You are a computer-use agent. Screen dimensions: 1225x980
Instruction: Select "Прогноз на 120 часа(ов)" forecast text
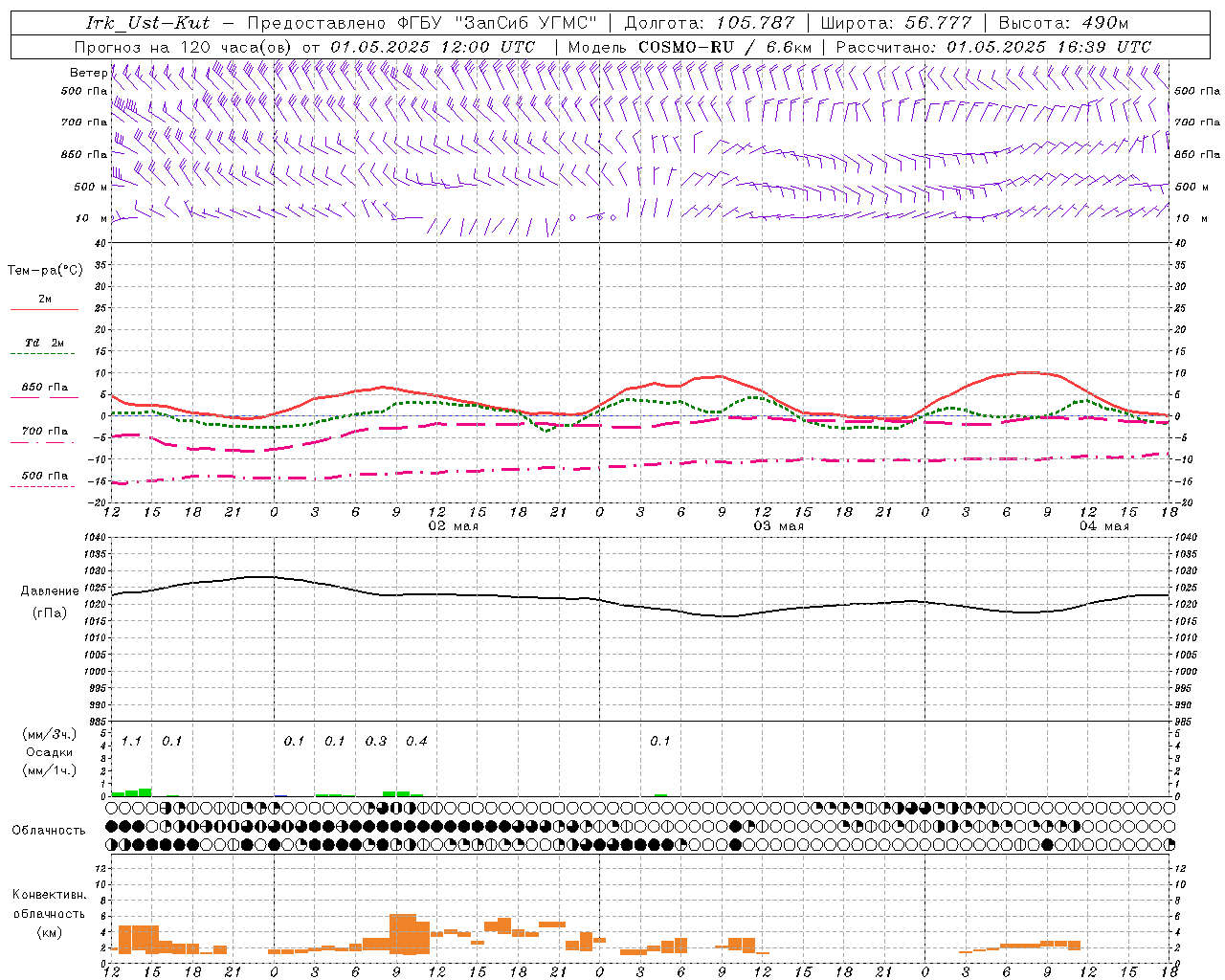pyautogui.click(x=184, y=47)
